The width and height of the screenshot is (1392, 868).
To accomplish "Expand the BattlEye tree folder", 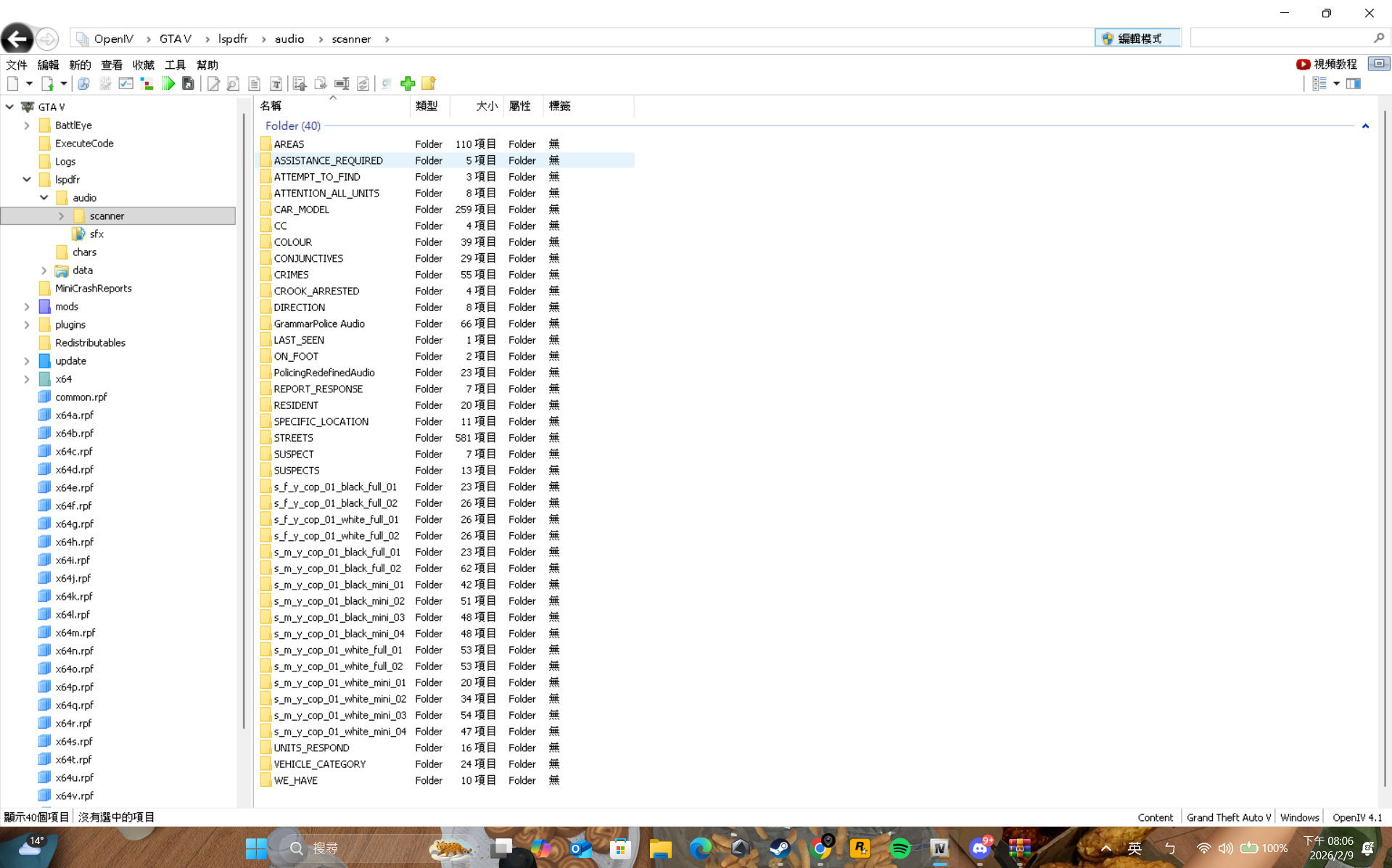I will point(27,125).
